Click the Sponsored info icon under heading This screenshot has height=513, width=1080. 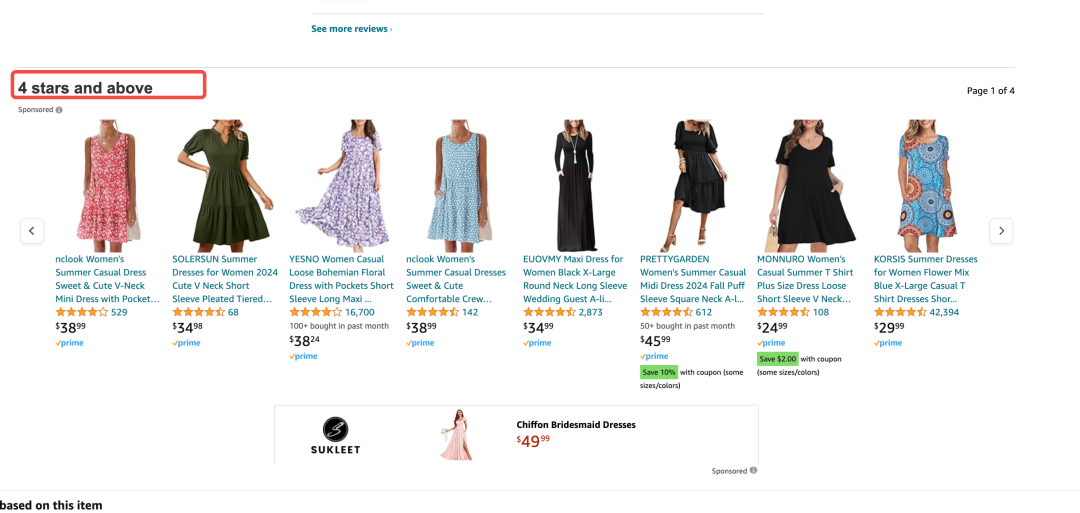tap(59, 110)
